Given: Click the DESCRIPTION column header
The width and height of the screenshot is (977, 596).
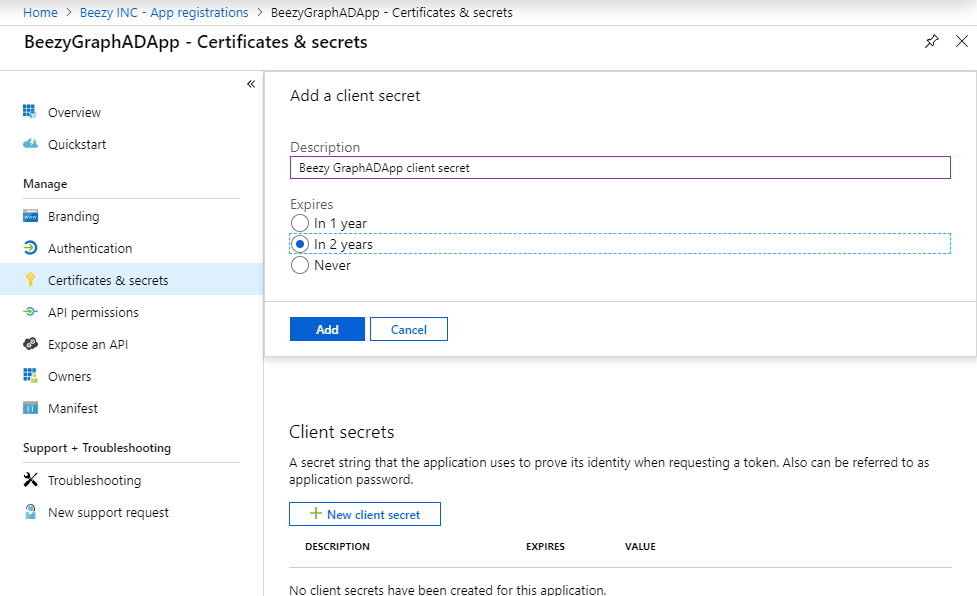Looking at the screenshot, I should click(337, 546).
